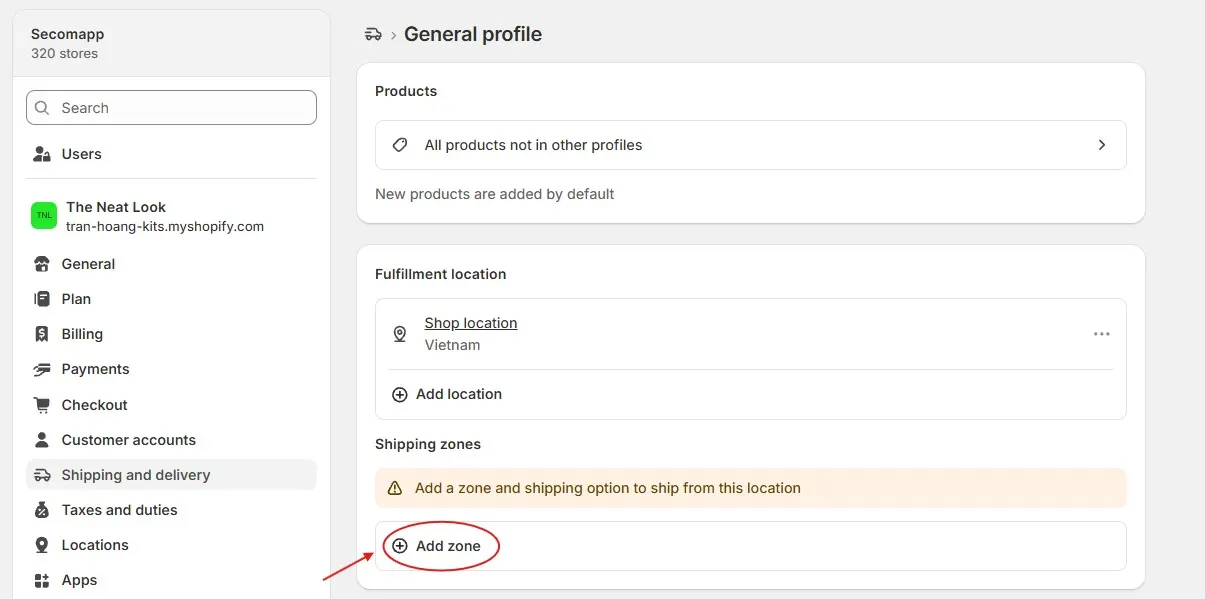Click the General store icon
This screenshot has height=599, width=1205.
[42, 264]
